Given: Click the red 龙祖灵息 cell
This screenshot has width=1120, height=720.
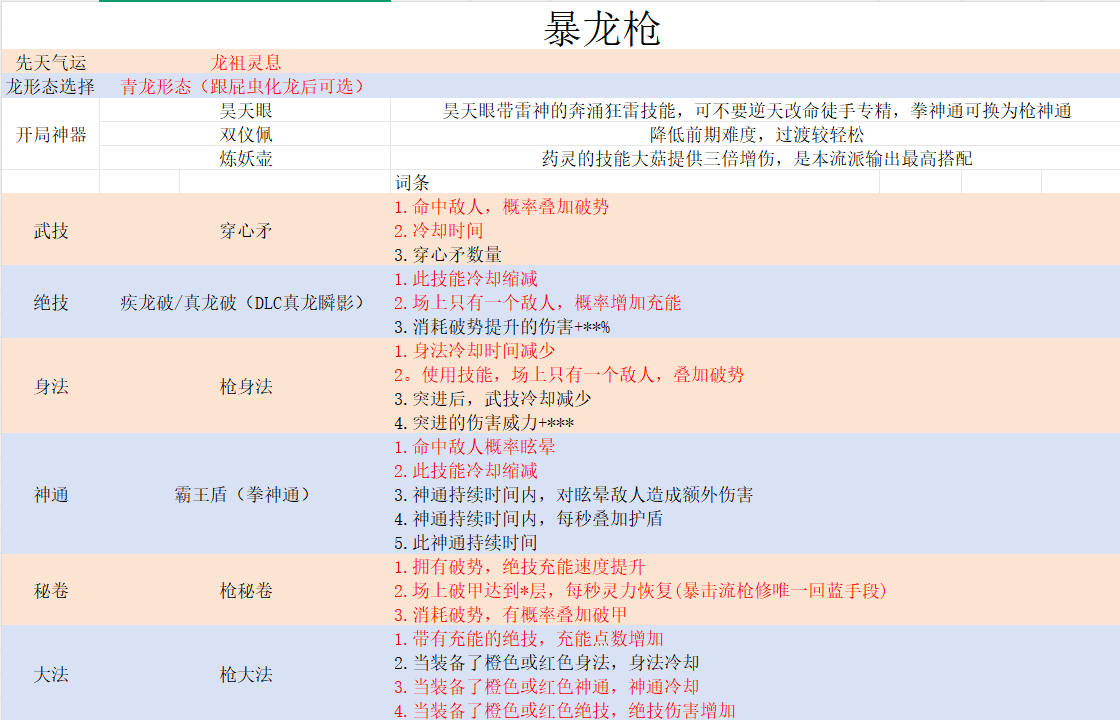Looking at the screenshot, I should [246, 62].
